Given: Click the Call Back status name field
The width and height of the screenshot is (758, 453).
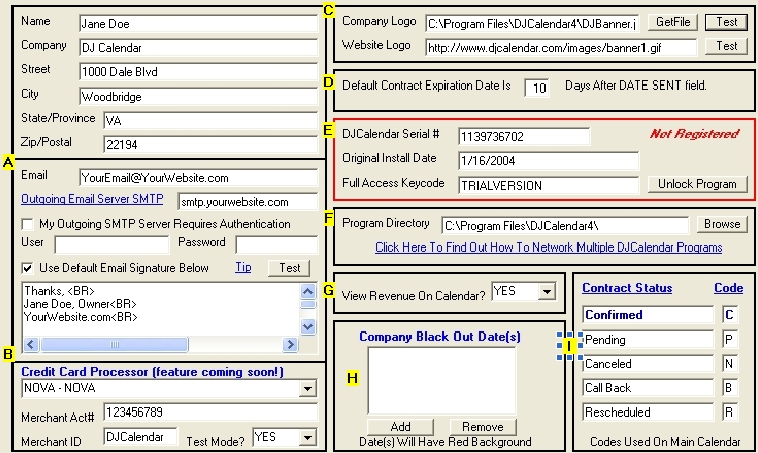Looking at the screenshot, I should point(648,388).
